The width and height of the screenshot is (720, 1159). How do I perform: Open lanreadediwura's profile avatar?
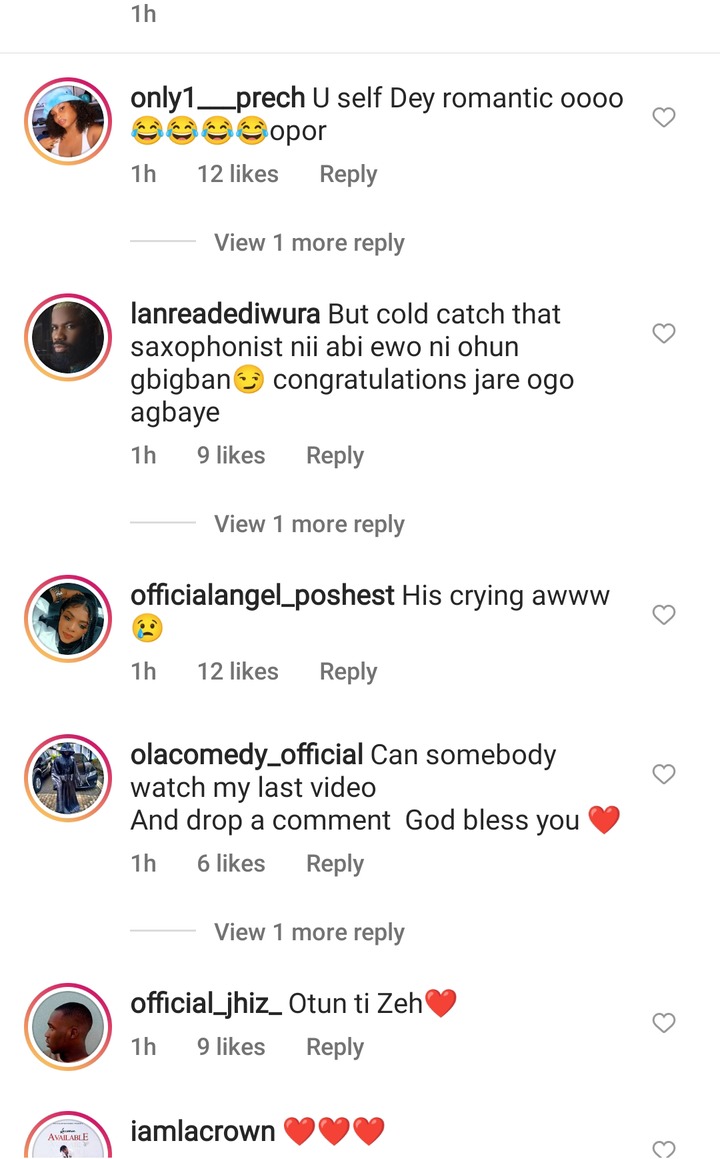(68, 337)
